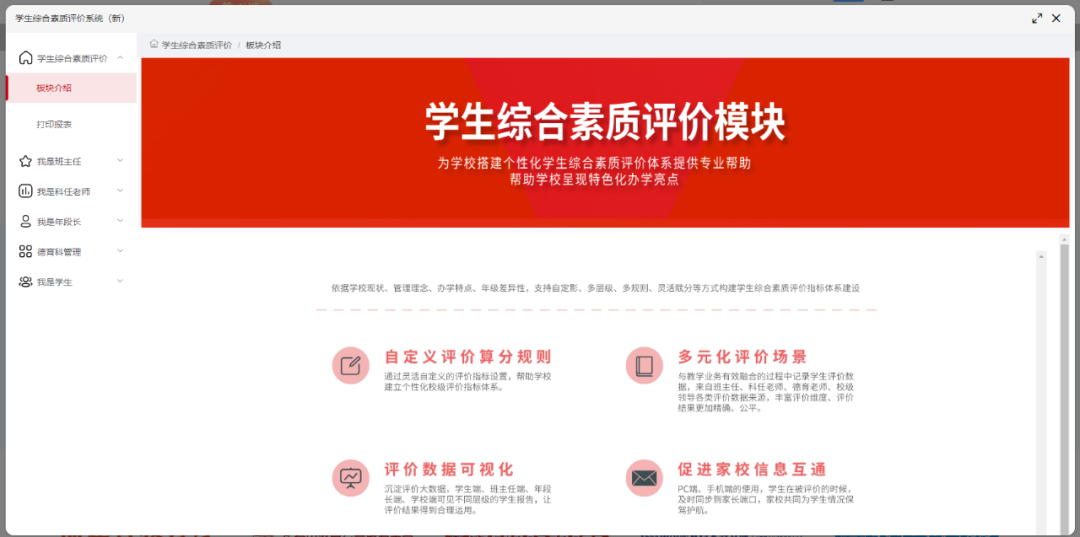Click the star icon for 我是班主任
The image size is (1080, 537).
(x=25, y=160)
